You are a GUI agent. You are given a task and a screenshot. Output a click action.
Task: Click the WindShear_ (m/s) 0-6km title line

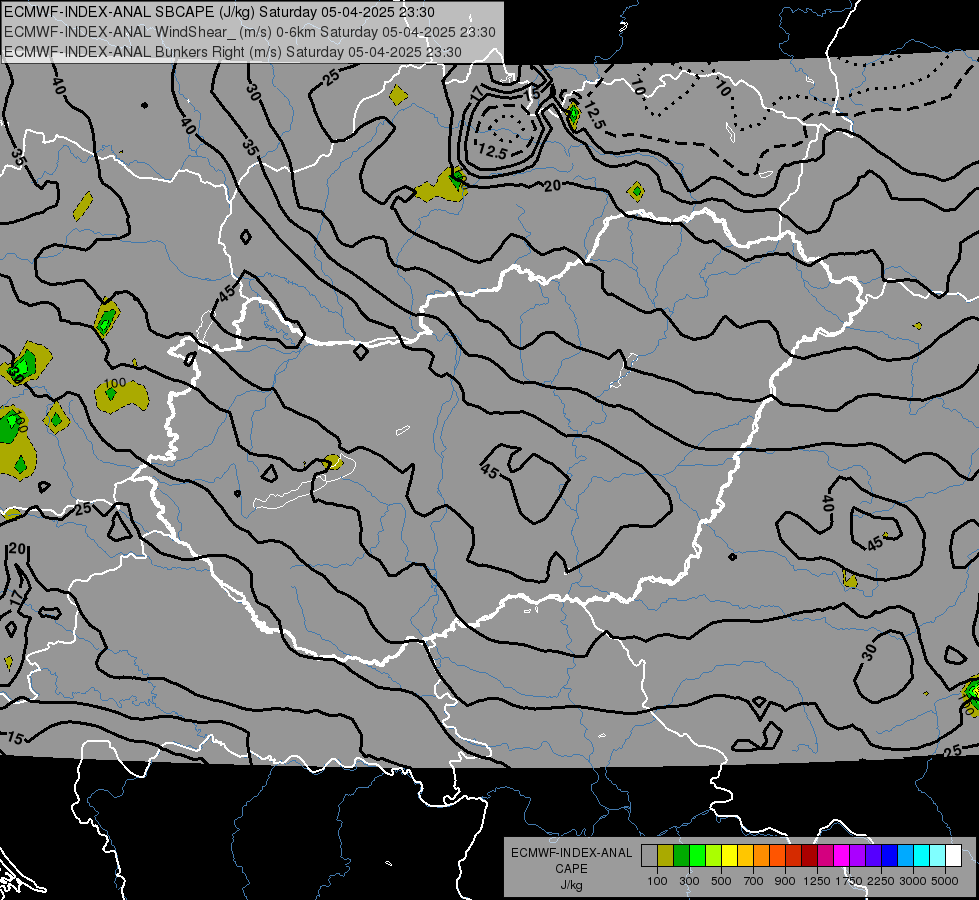[x=250, y=32]
